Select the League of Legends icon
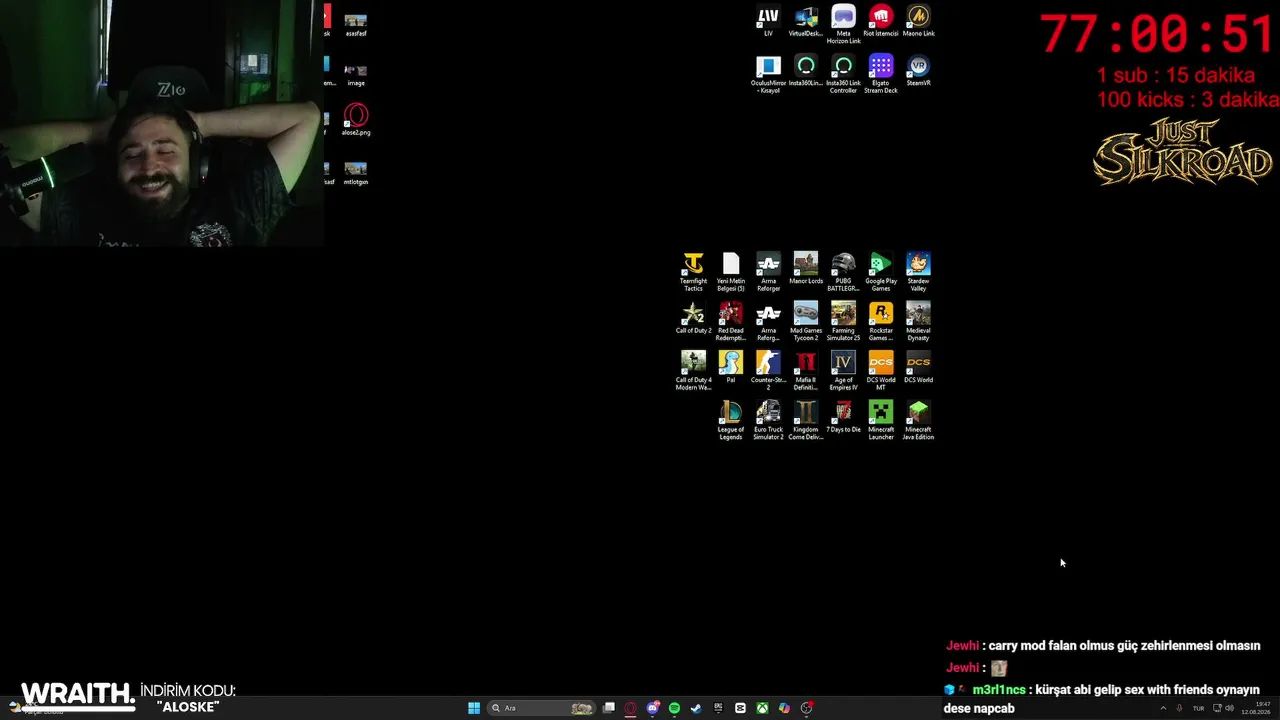Viewport: 1280px width, 720px height. (731, 421)
